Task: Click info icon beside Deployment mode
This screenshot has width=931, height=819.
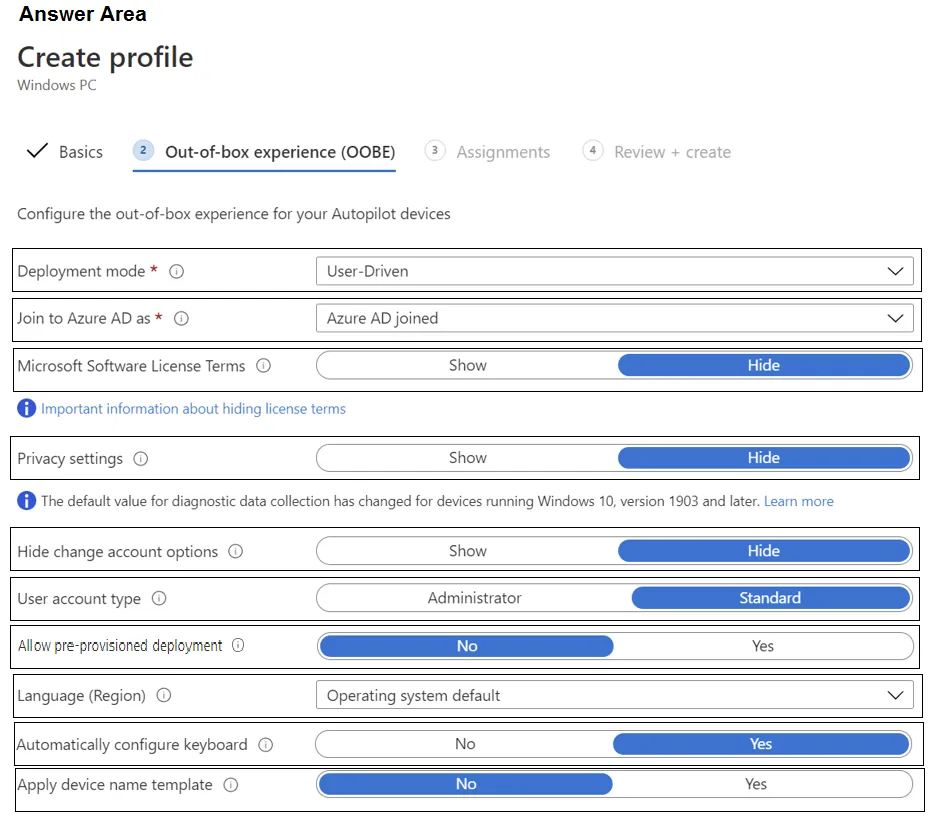Action: point(176,271)
